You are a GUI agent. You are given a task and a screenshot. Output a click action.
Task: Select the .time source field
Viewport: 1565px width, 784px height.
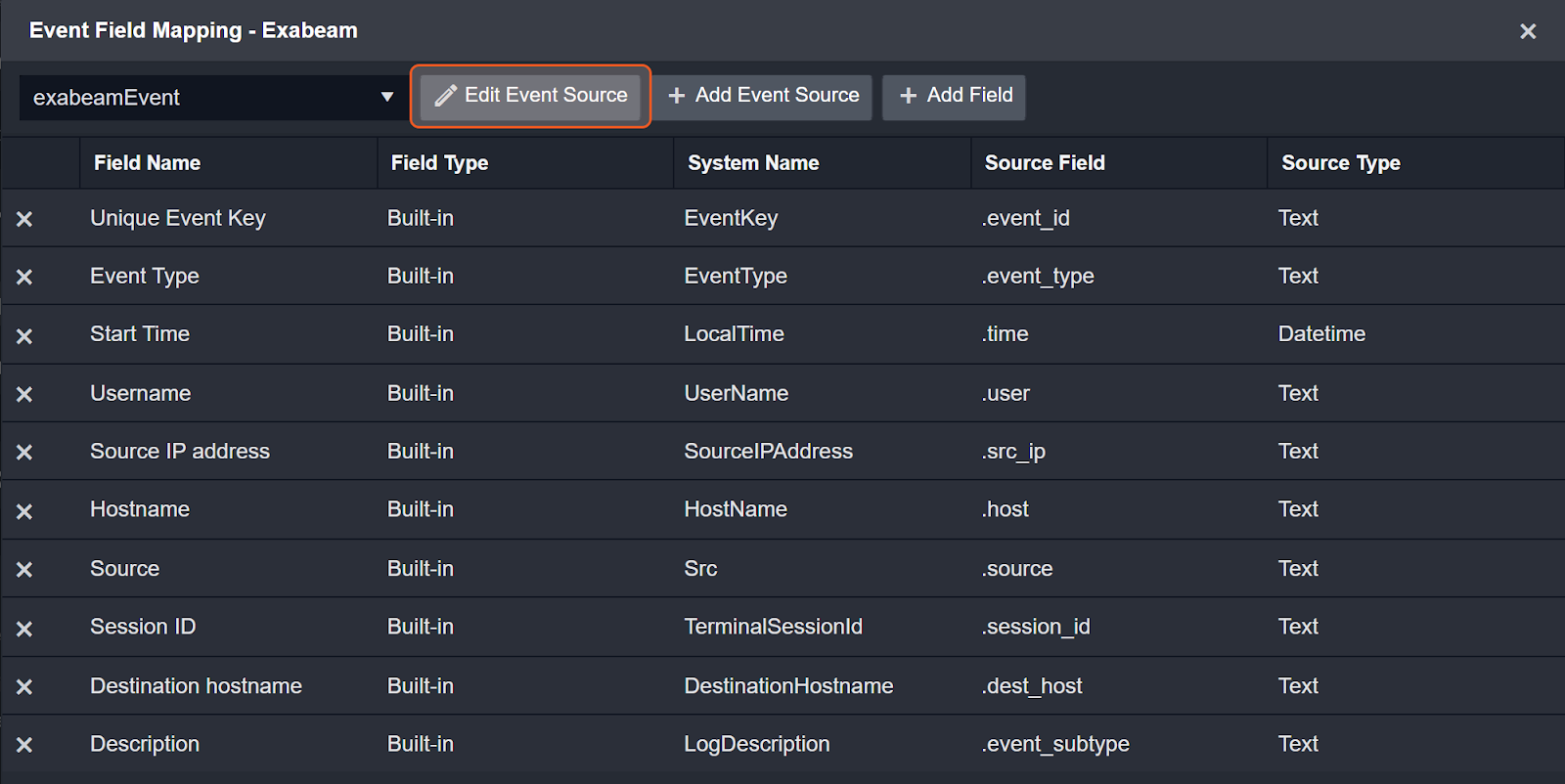pos(1005,333)
